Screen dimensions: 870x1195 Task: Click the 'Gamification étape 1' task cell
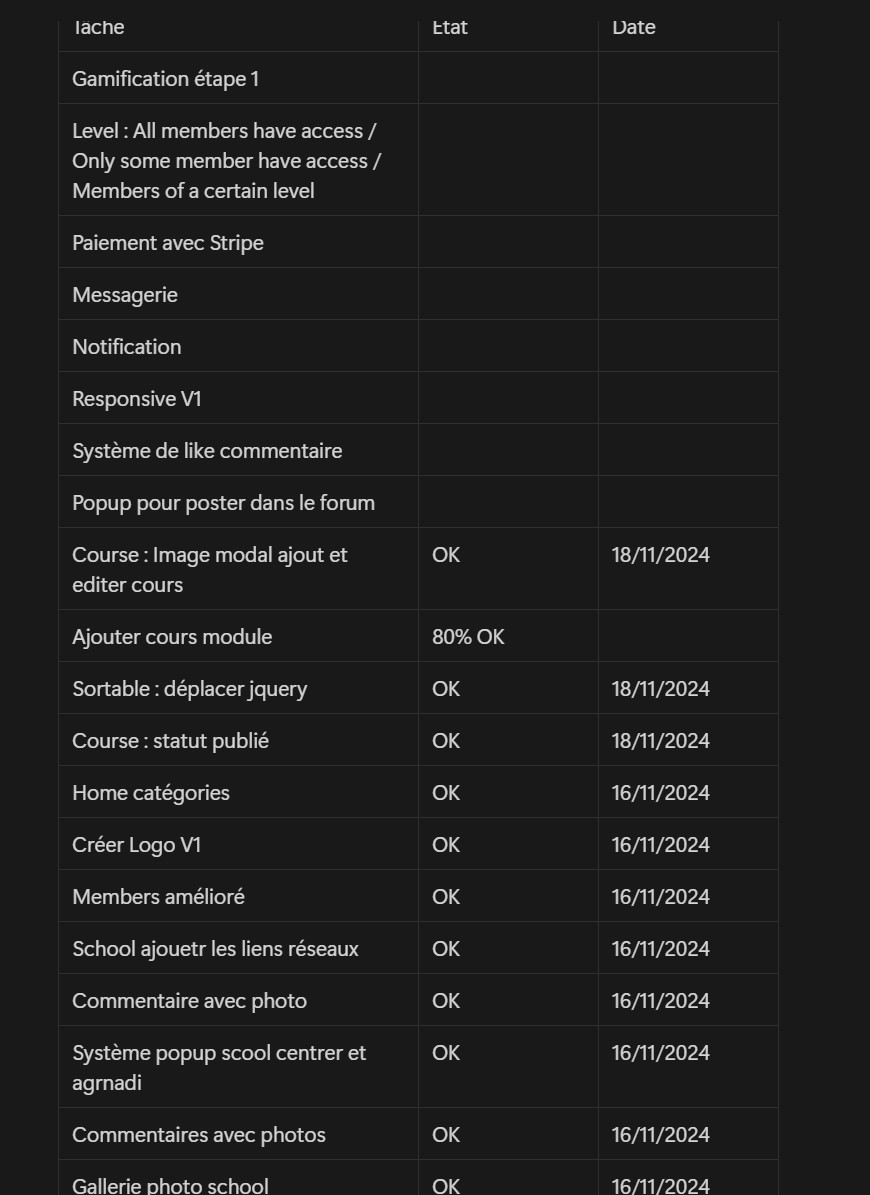click(238, 78)
